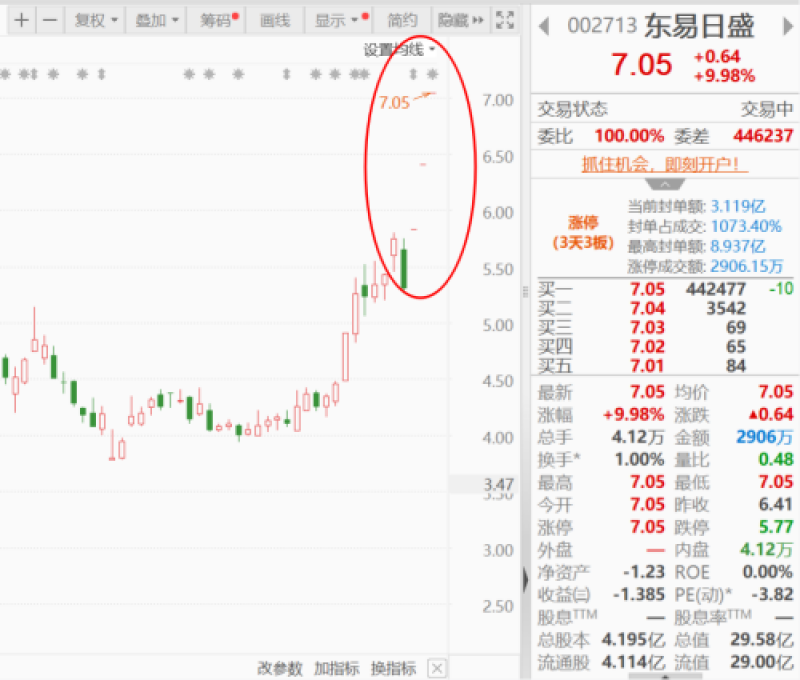
Task: Open the 筹码 chip distribution view
Action: point(215,20)
